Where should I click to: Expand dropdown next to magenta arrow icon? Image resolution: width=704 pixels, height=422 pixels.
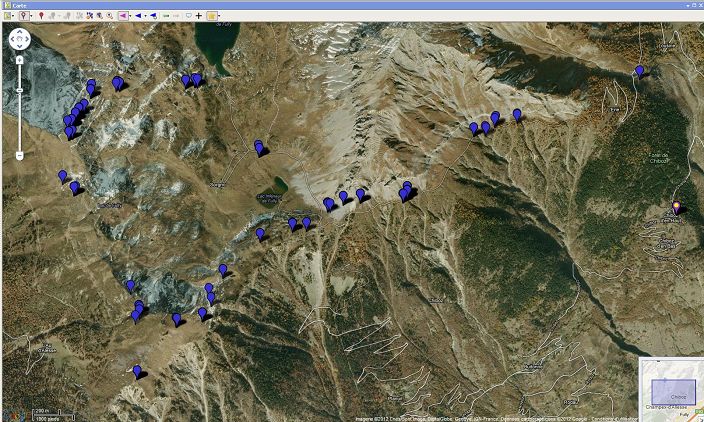tap(131, 16)
